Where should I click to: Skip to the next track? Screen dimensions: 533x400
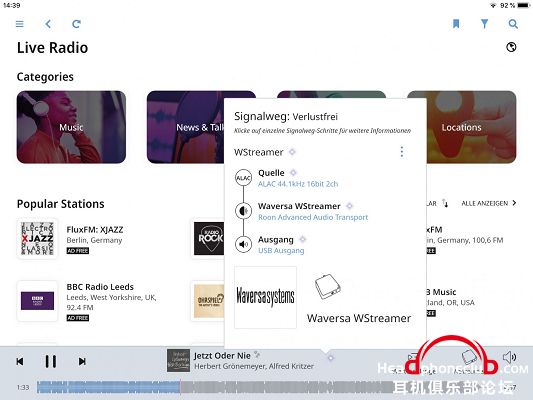coord(82,362)
